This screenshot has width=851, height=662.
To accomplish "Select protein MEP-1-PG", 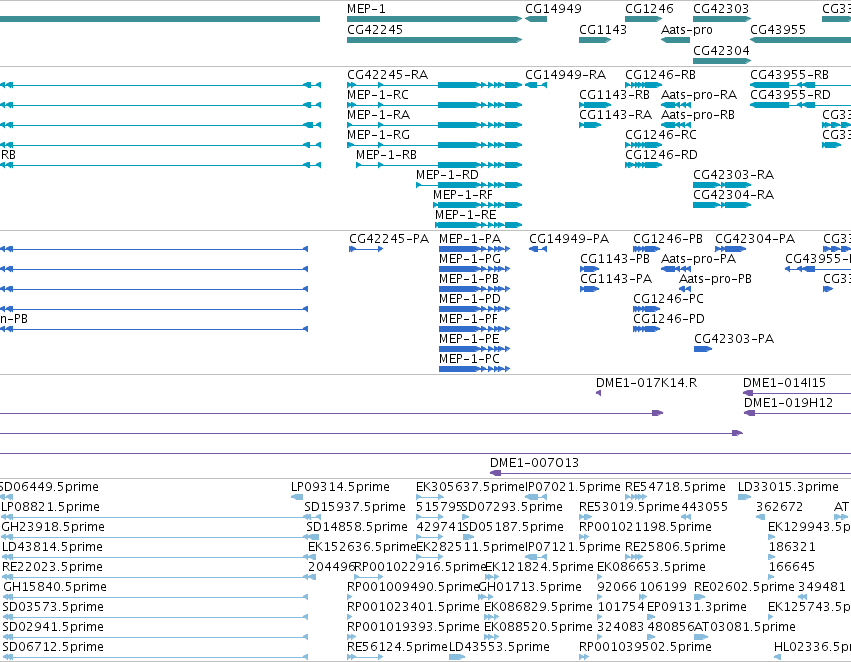I will (x=474, y=269).
